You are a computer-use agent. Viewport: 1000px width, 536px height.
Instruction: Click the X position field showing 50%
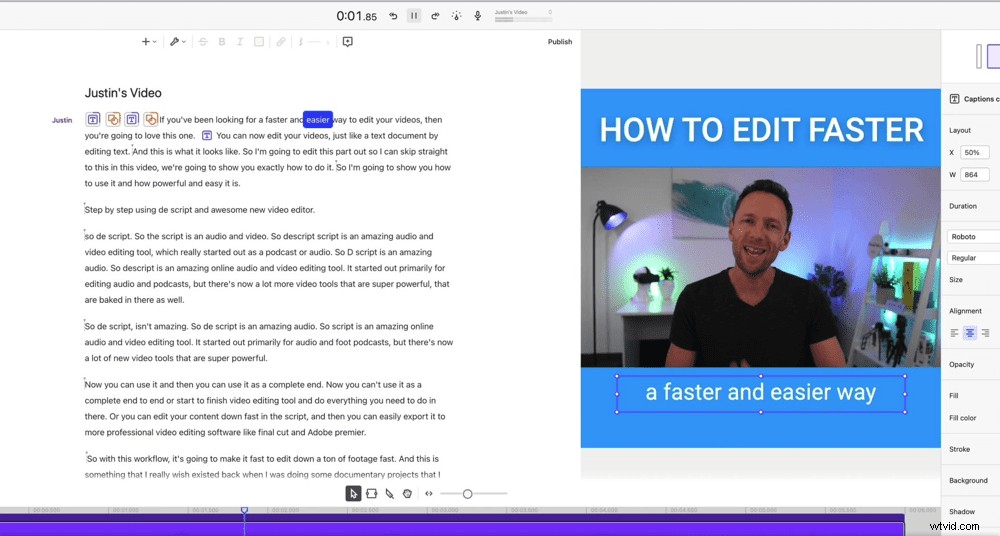(975, 153)
